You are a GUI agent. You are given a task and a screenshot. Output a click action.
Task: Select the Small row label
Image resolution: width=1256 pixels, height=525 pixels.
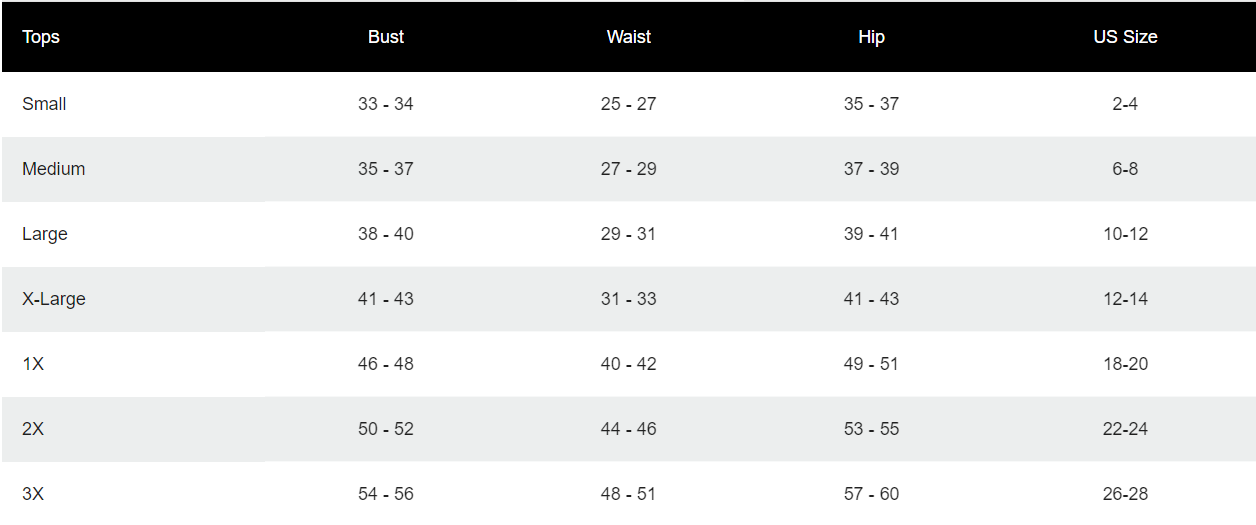click(44, 104)
